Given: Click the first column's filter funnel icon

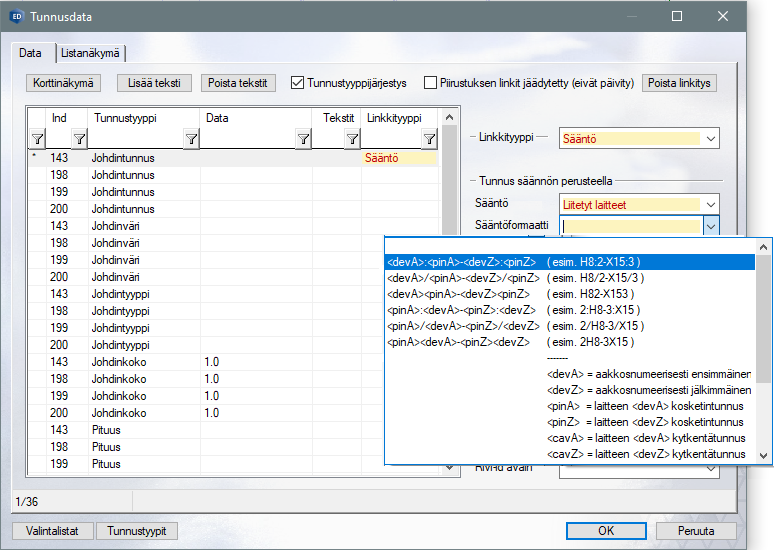Looking at the screenshot, I should click(37, 139).
